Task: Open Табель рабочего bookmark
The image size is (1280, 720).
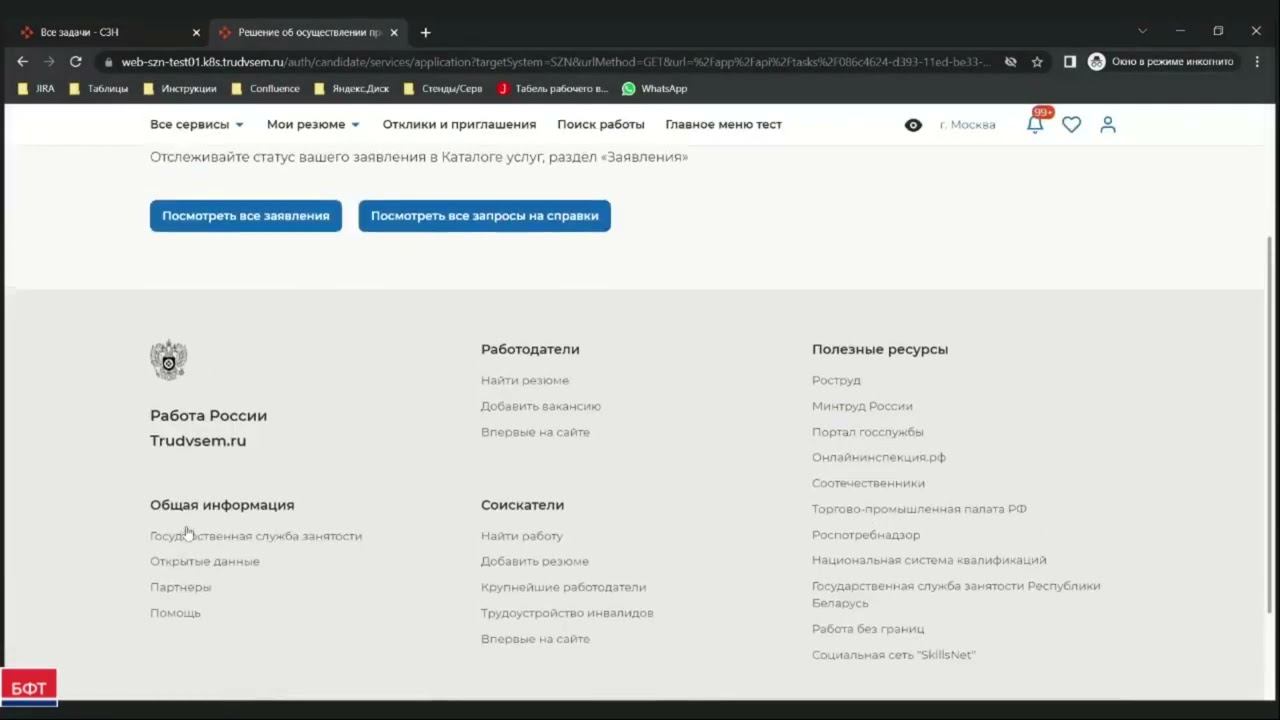Action: [552, 88]
